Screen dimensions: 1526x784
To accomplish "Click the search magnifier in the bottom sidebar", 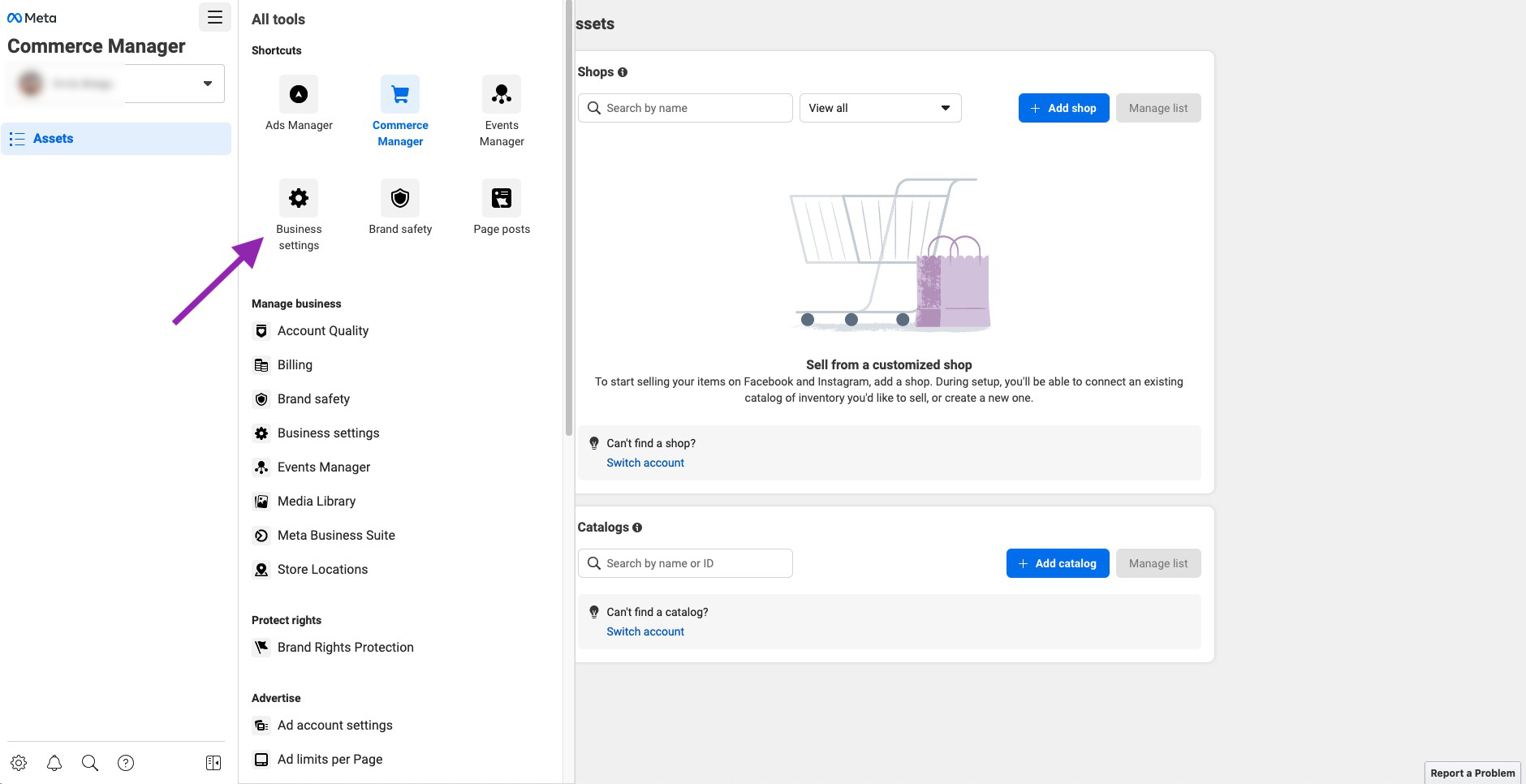I will point(90,763).
